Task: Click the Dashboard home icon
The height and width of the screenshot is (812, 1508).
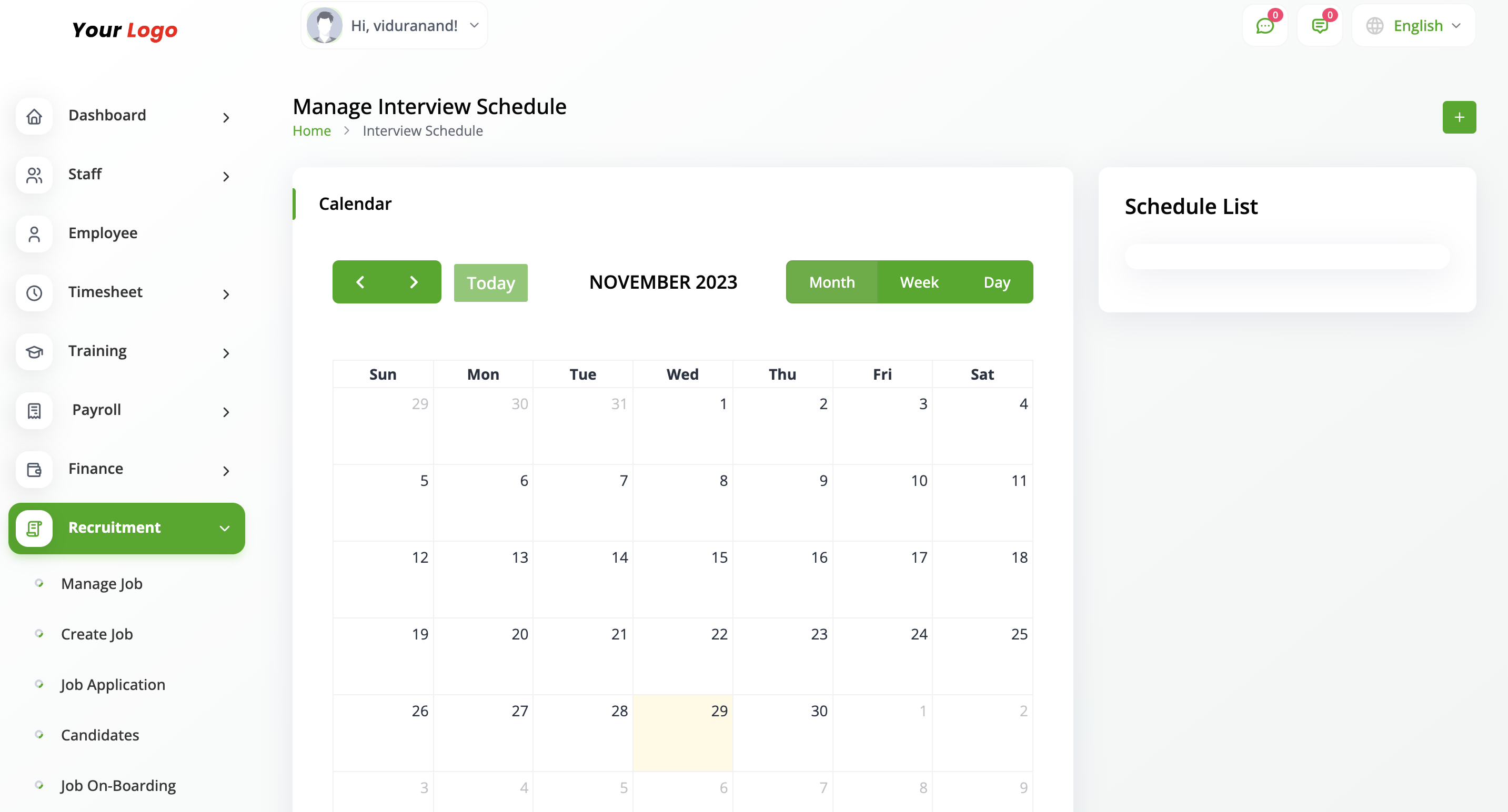Action: coord(35,116)
